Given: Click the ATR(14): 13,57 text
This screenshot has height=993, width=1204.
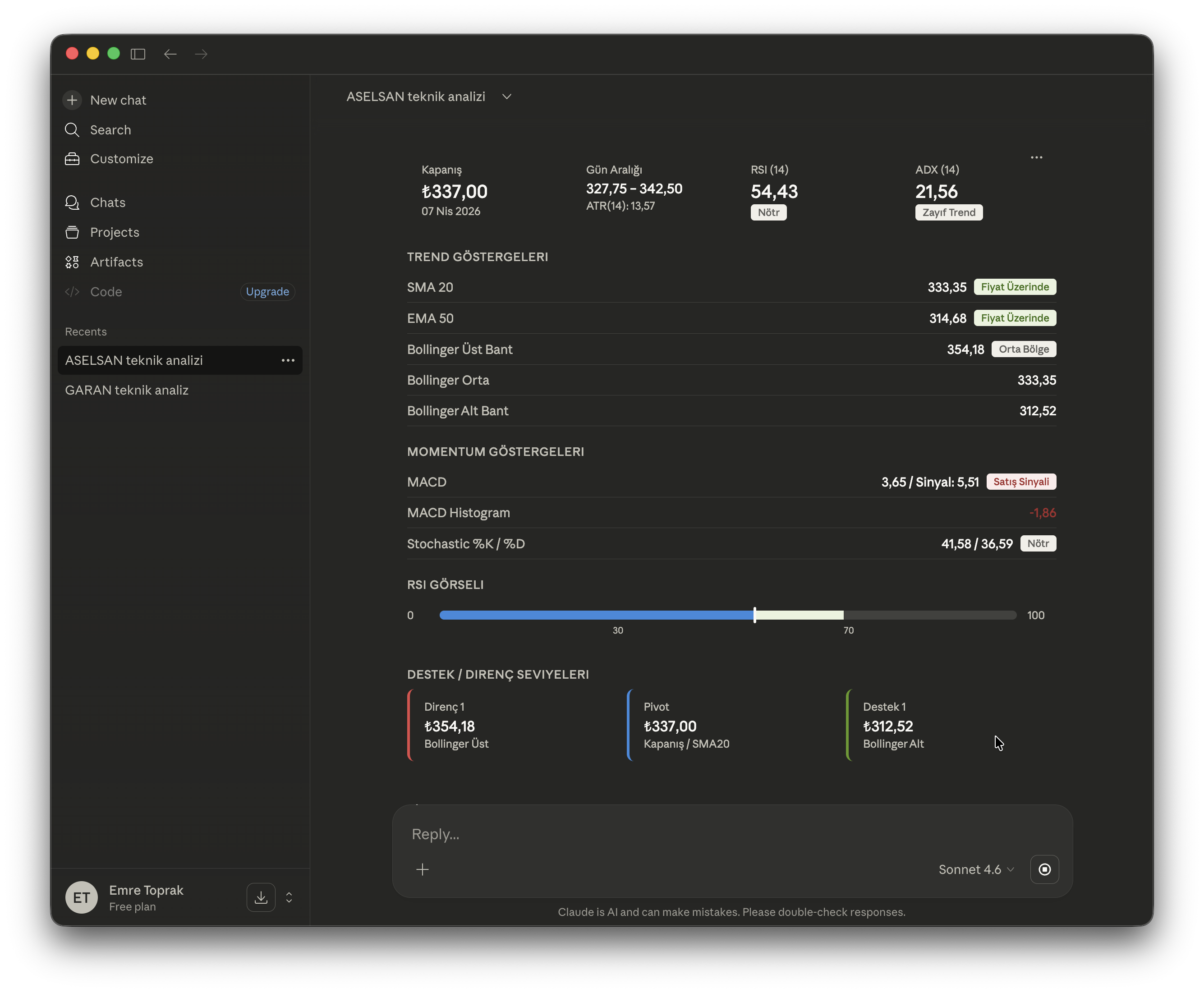Looking at the screenshot, I should pos(620,206).
